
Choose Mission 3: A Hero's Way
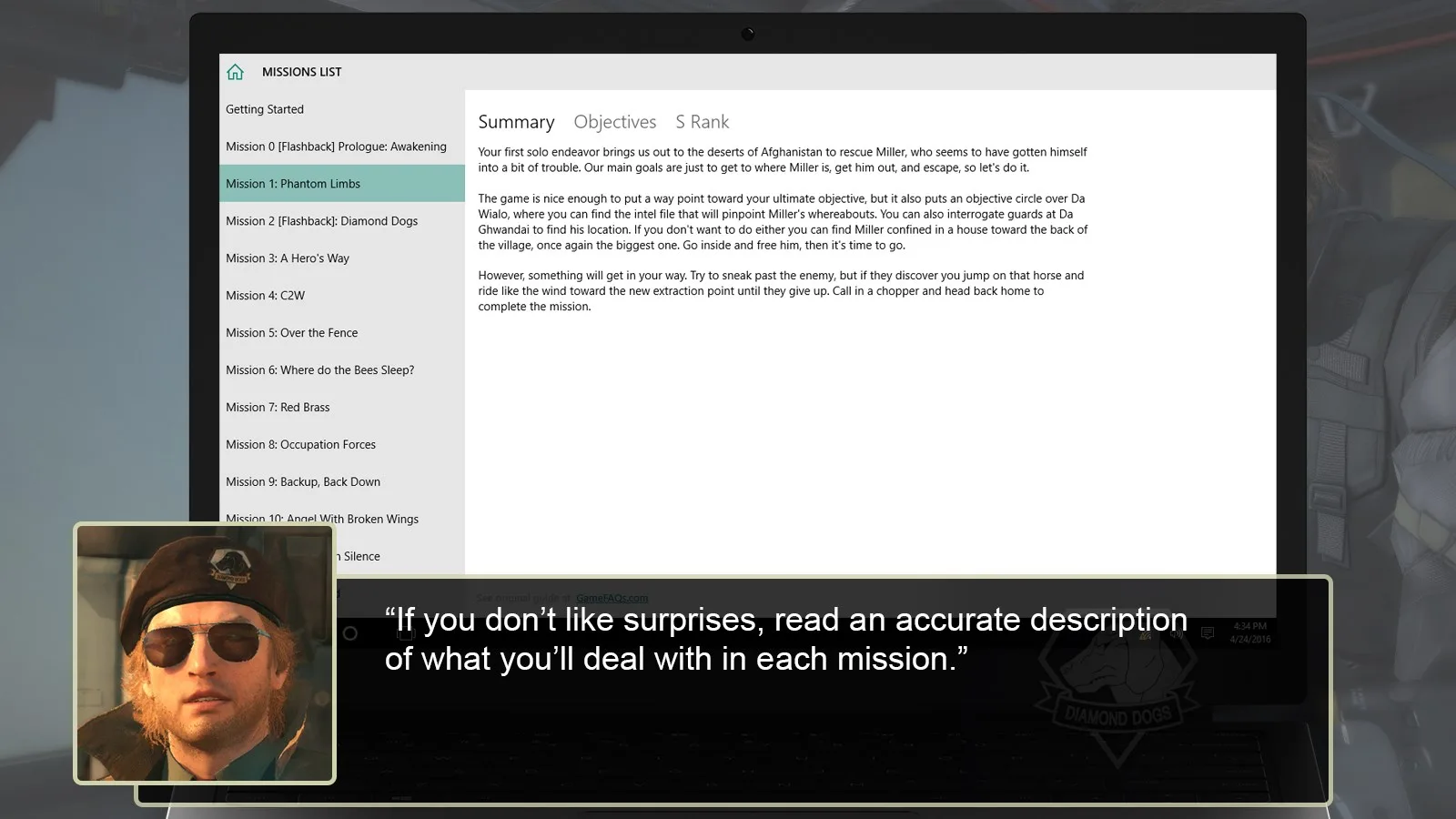tap(342, 258)
